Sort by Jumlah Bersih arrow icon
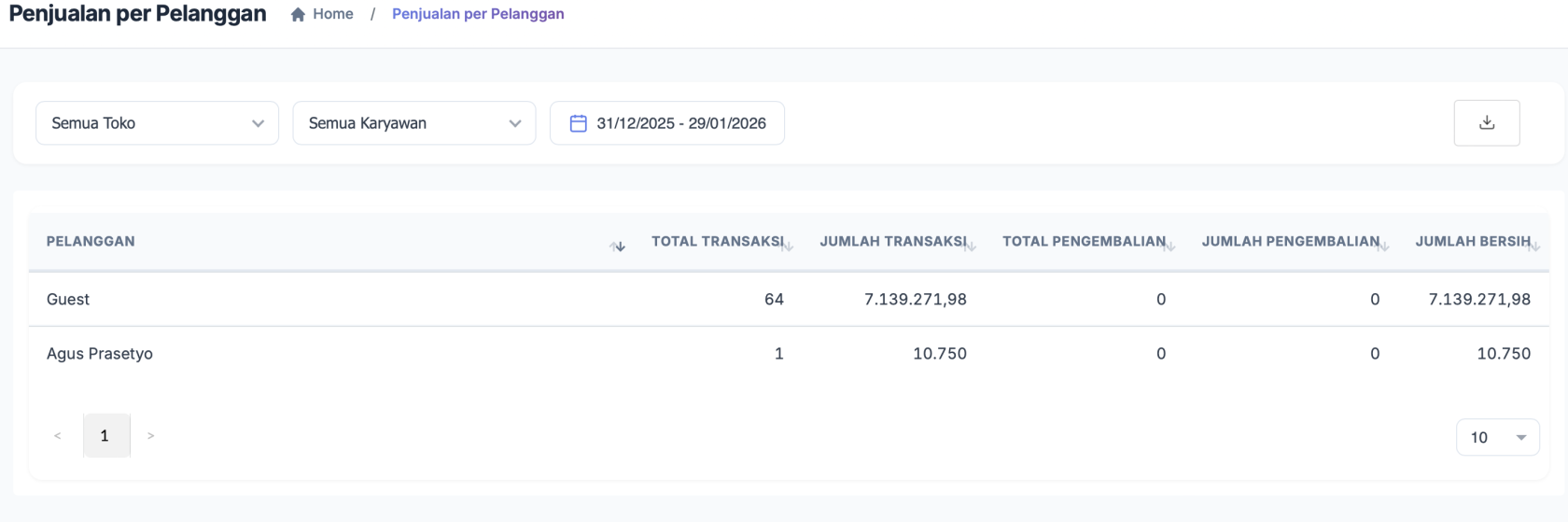Image resolution: width=1568 pixels, height=522 pixels. [x=1535, y=247]
